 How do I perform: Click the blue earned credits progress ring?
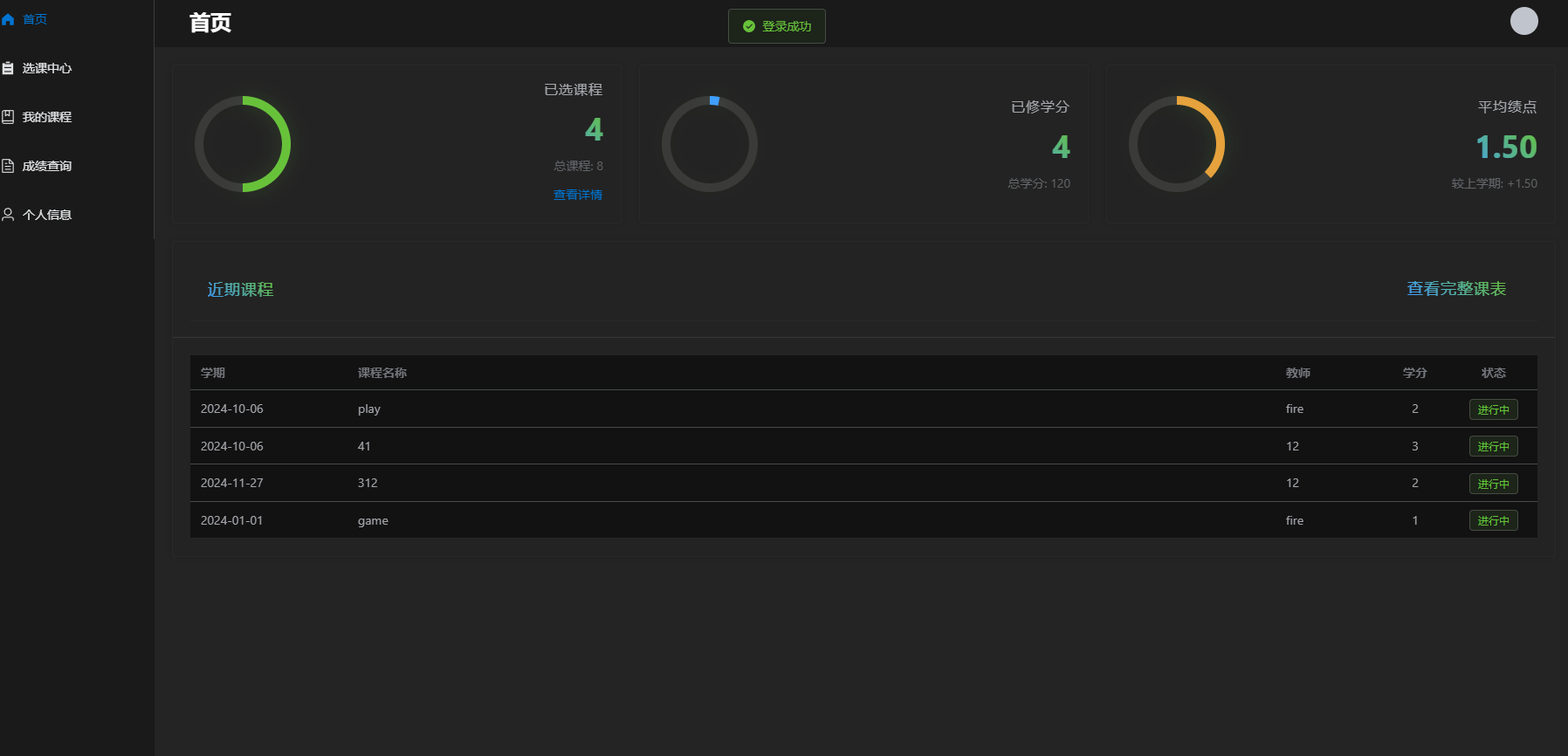point(710,144)
